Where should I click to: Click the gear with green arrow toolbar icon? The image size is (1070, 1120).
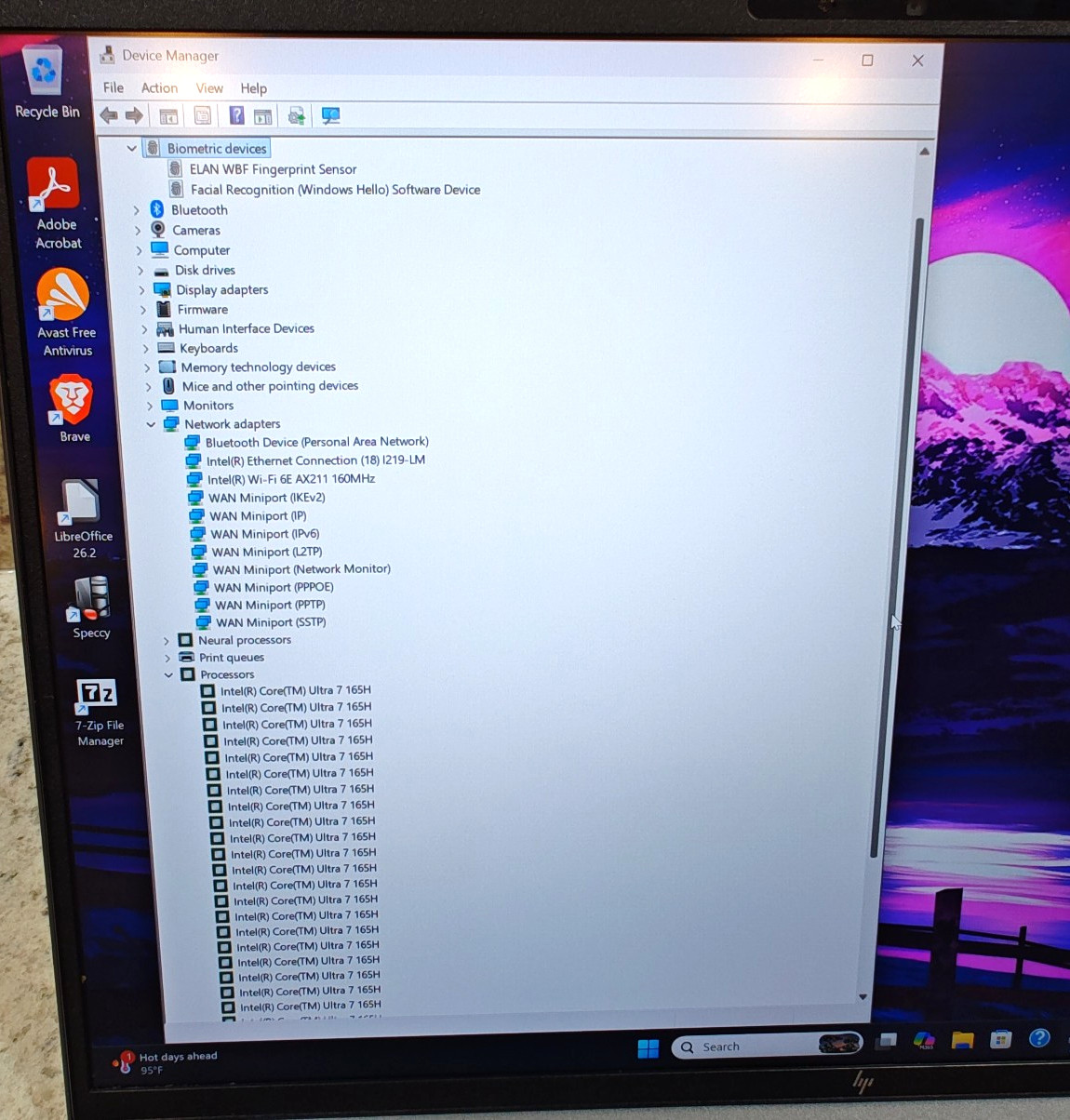(297, 115)
